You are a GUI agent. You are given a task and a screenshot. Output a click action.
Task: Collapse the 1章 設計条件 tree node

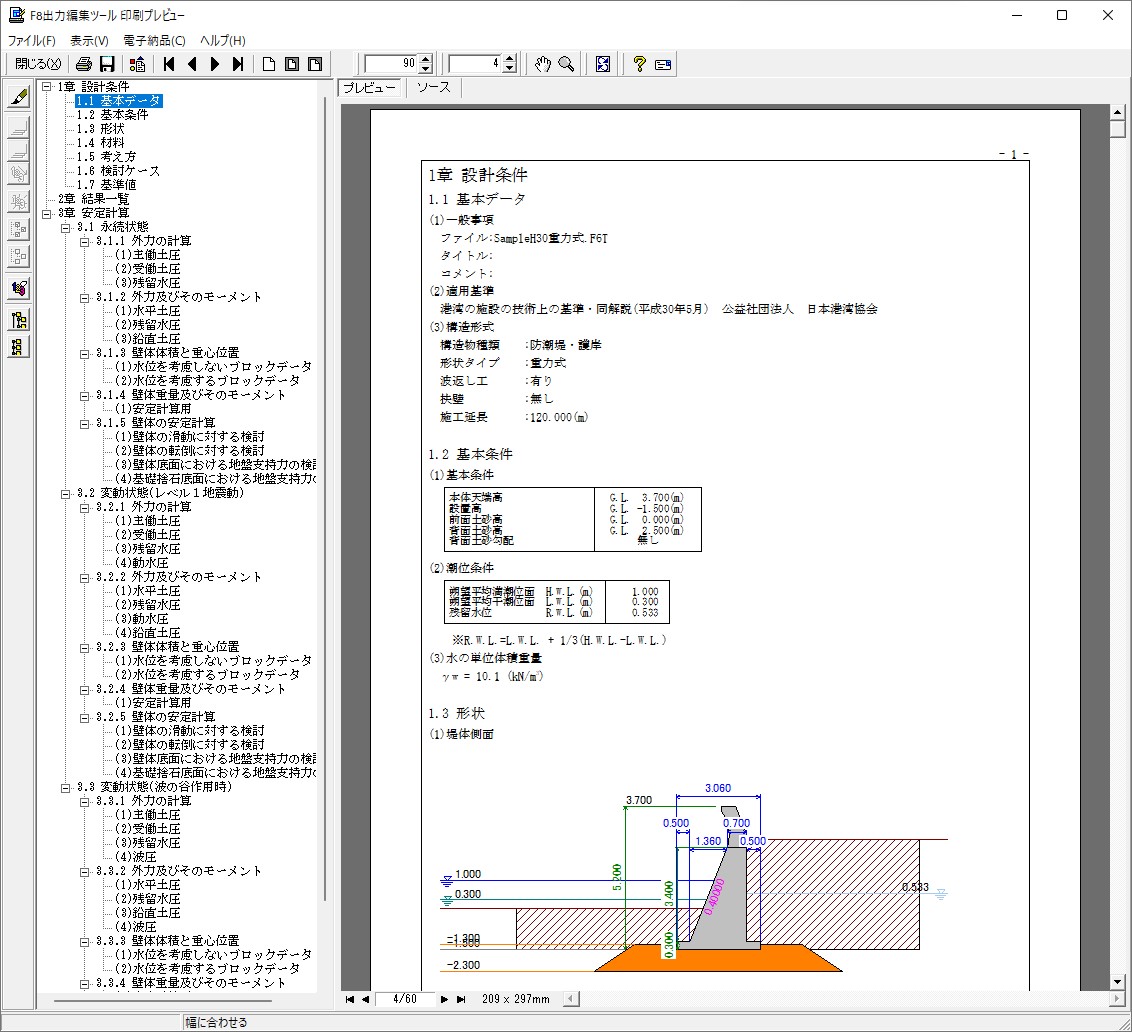pyautogui.click(x=47, y=87)
